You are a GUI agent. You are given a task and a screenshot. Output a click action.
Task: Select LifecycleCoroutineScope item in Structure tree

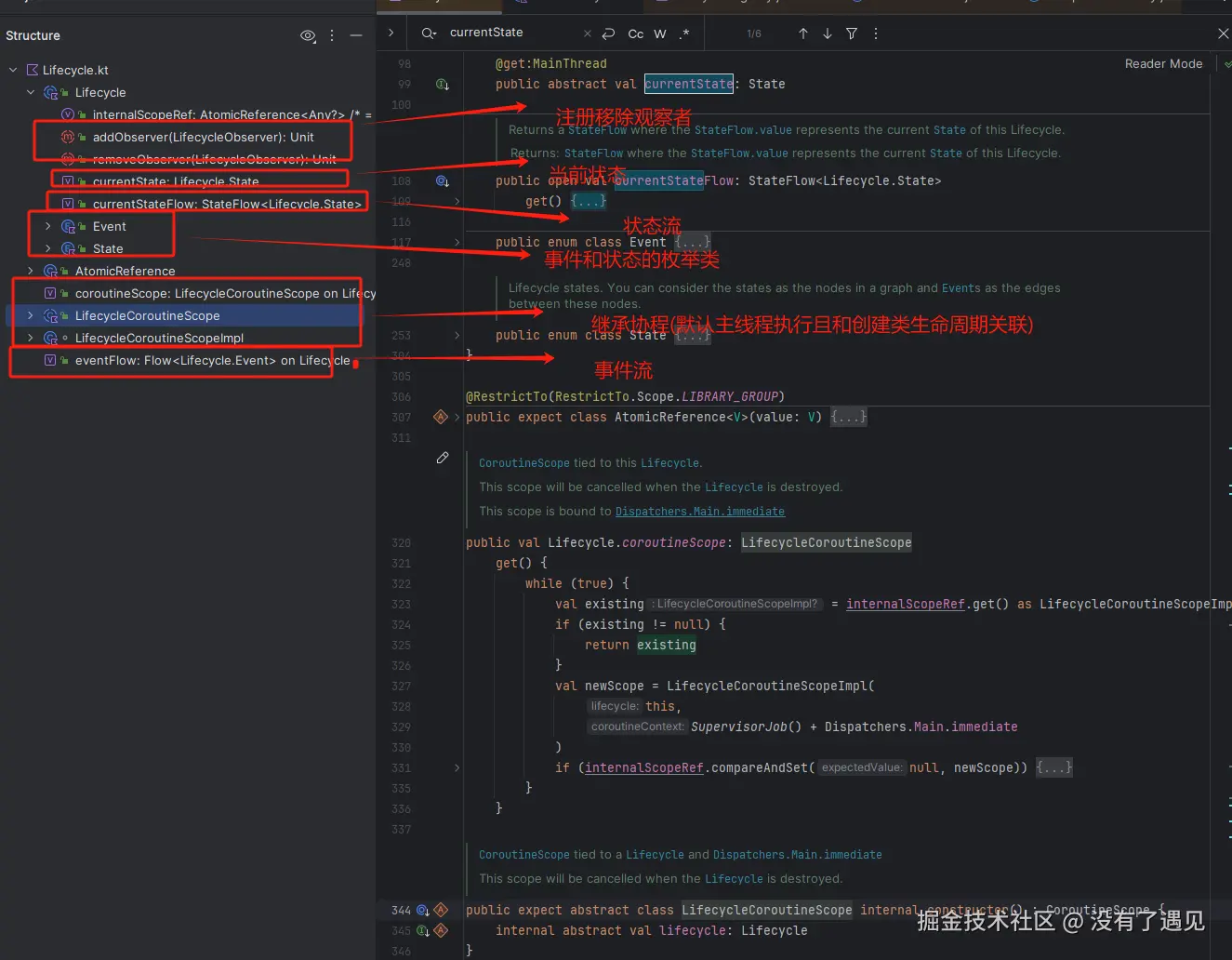pos(147,315)
